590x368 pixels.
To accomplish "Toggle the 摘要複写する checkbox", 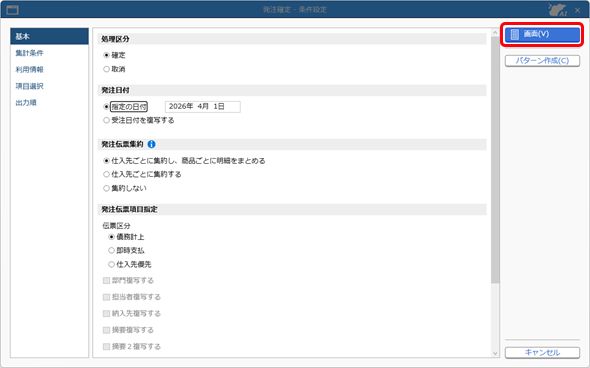I will click(x=106, y=330).
